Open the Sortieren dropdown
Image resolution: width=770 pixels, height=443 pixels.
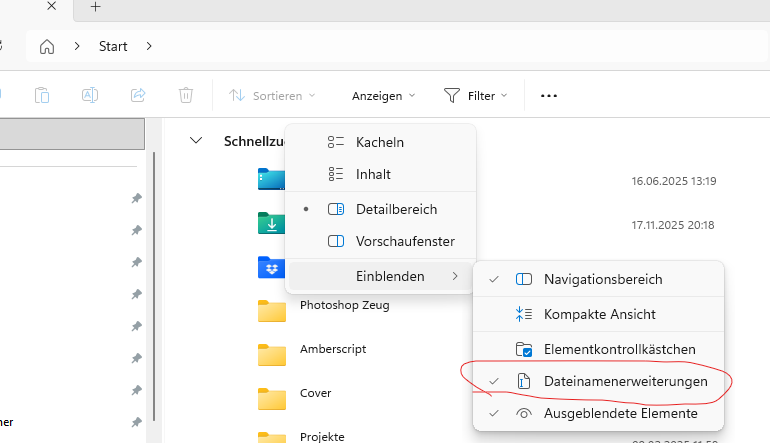point(272,96)
